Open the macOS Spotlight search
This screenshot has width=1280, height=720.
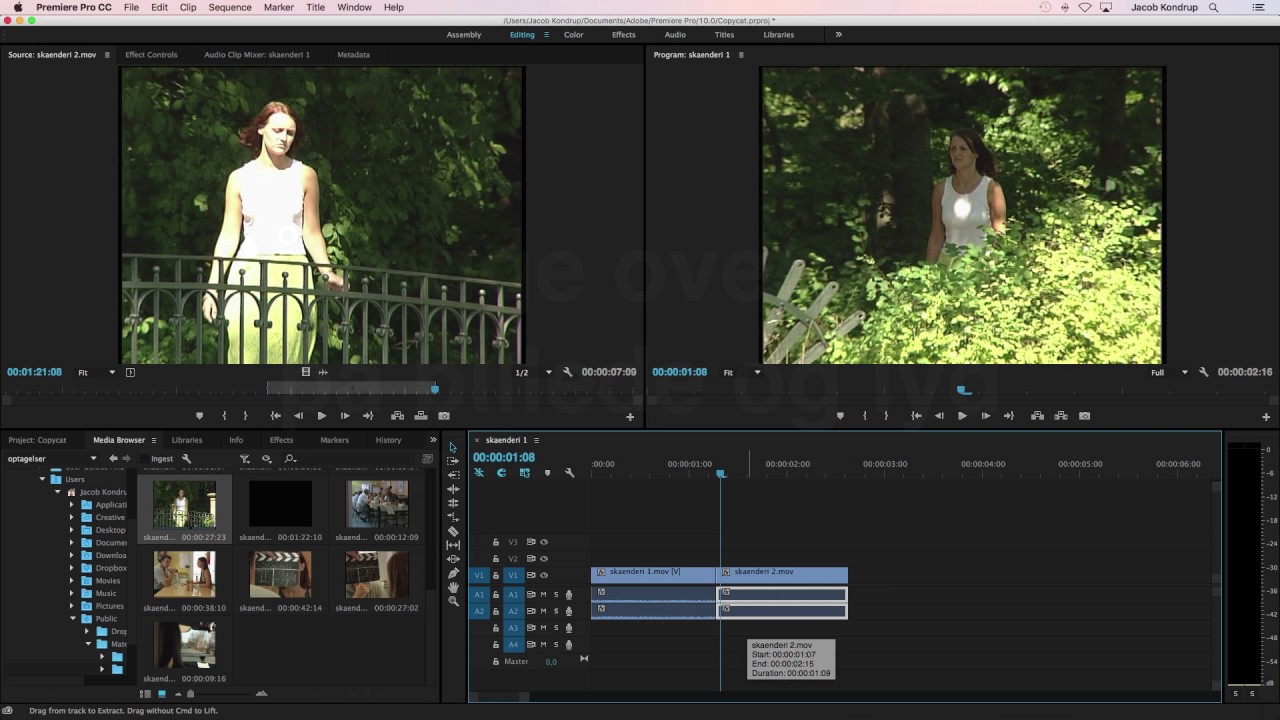(x=1214, y=7)
